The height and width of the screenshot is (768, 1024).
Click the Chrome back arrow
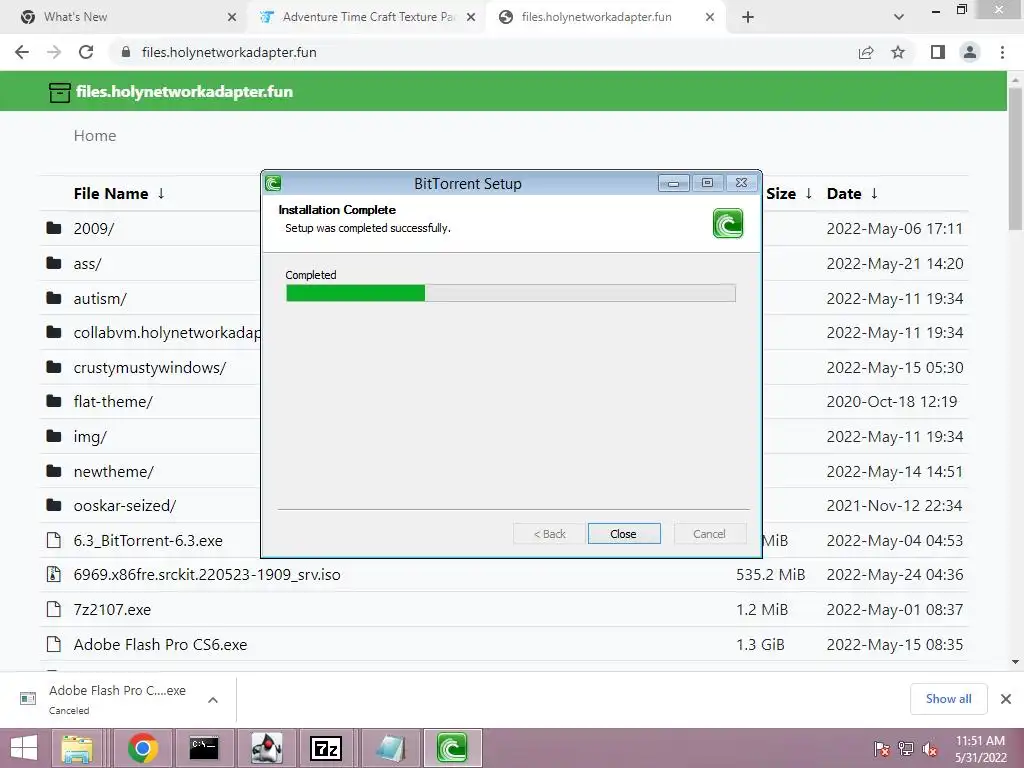22,52
